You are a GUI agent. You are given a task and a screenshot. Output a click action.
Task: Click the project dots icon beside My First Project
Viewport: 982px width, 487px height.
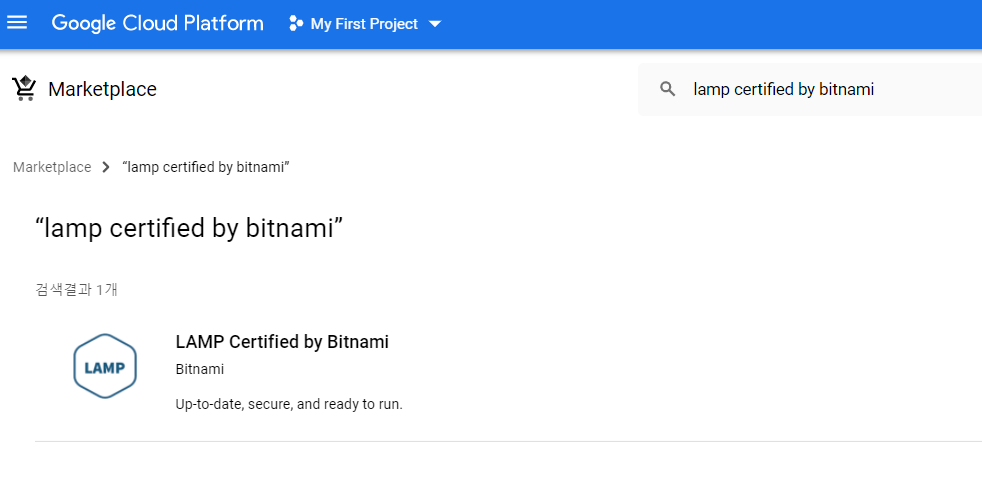(296, 24)
